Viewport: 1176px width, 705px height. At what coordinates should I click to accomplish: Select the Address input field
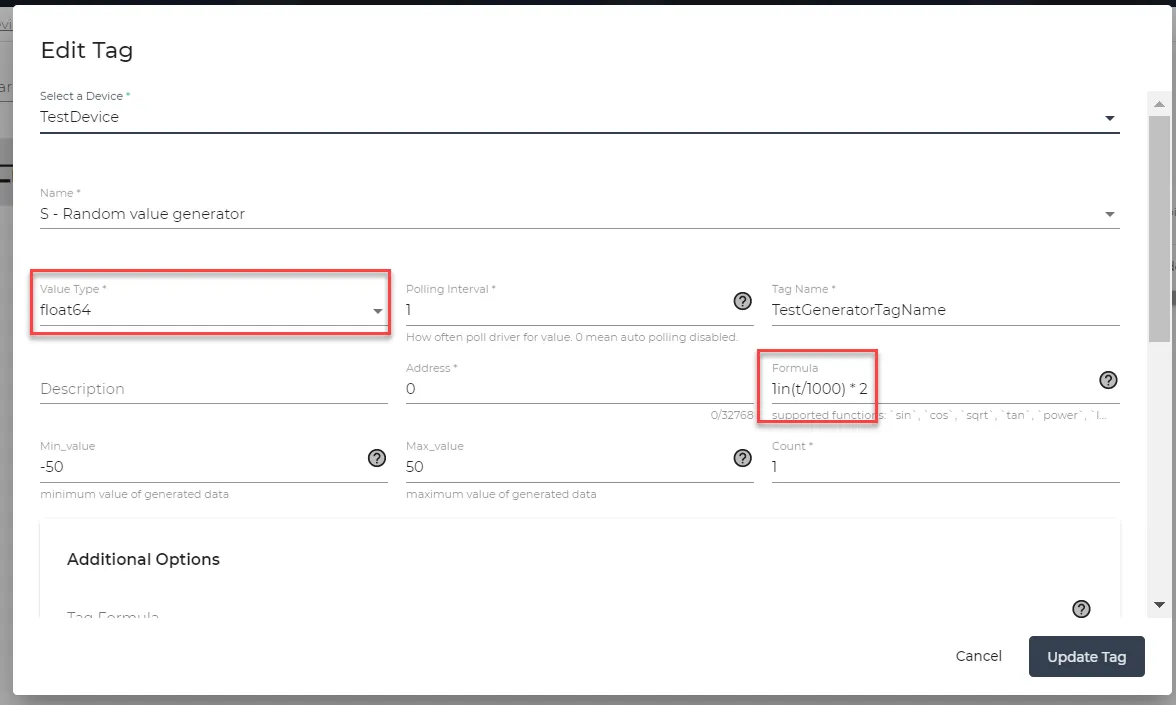580,388
